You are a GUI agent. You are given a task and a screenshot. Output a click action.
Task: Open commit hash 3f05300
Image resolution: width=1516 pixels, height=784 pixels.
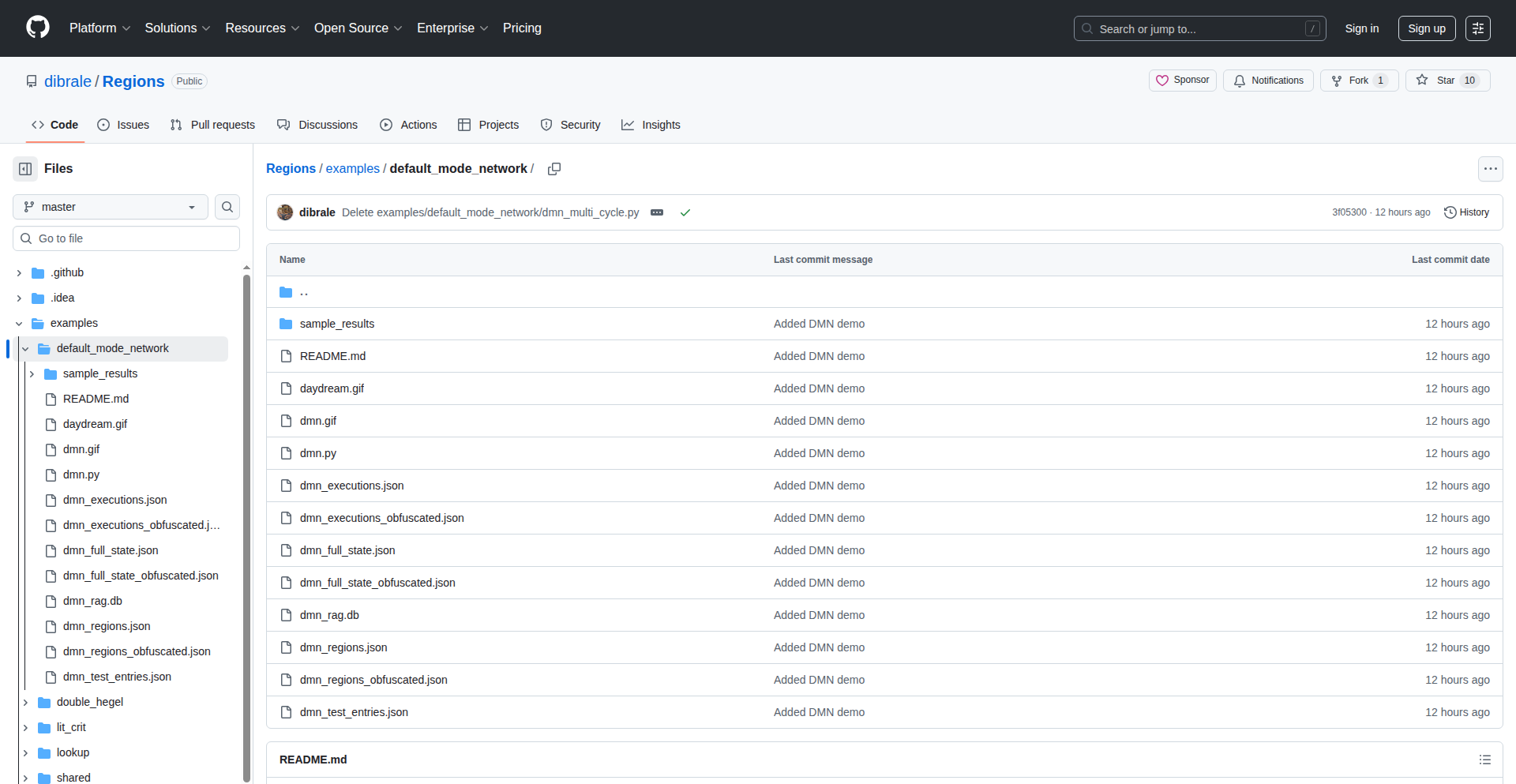[1349, 212]
